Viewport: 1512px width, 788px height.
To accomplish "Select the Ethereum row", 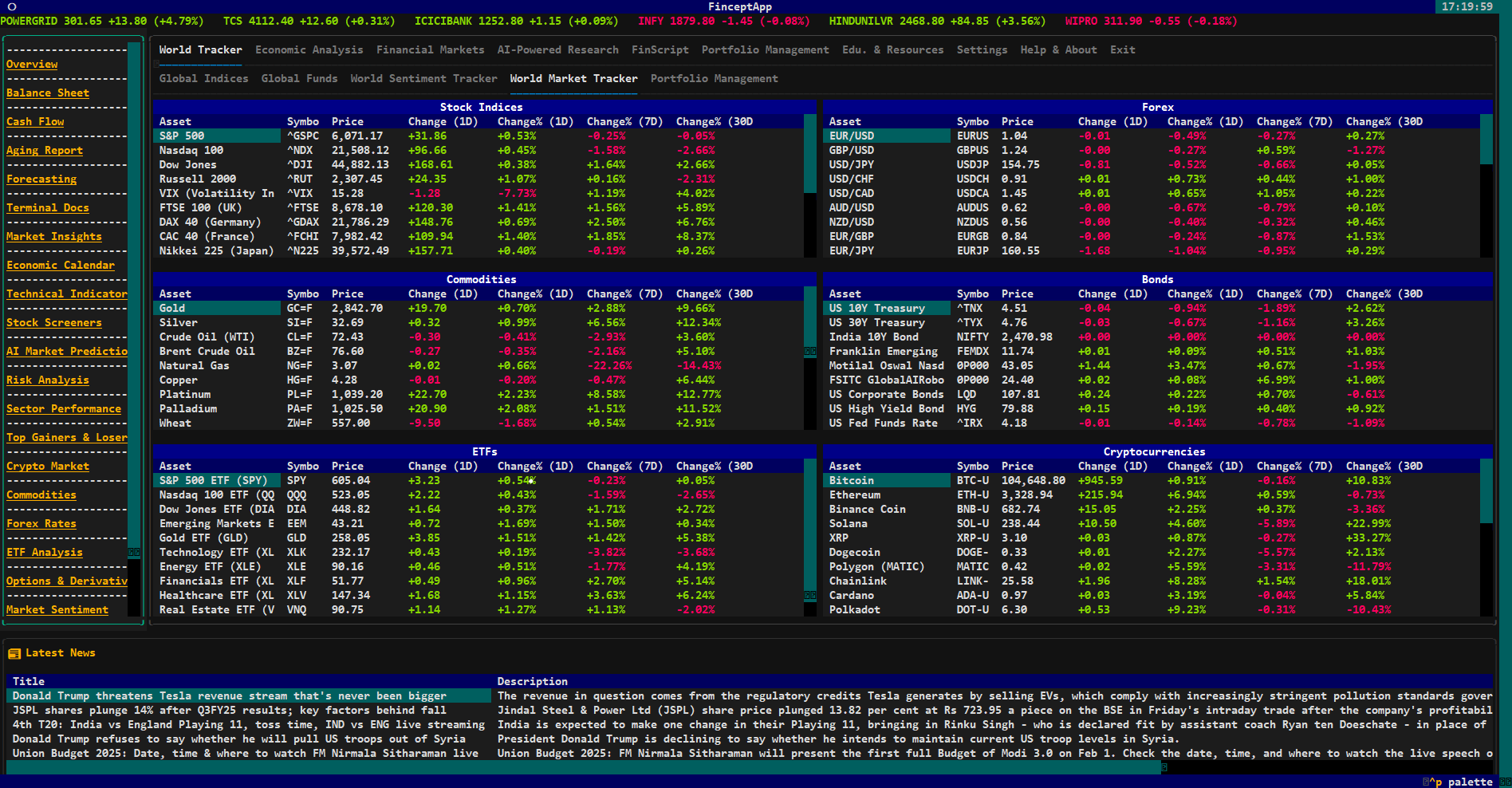I will point(1152,494).
